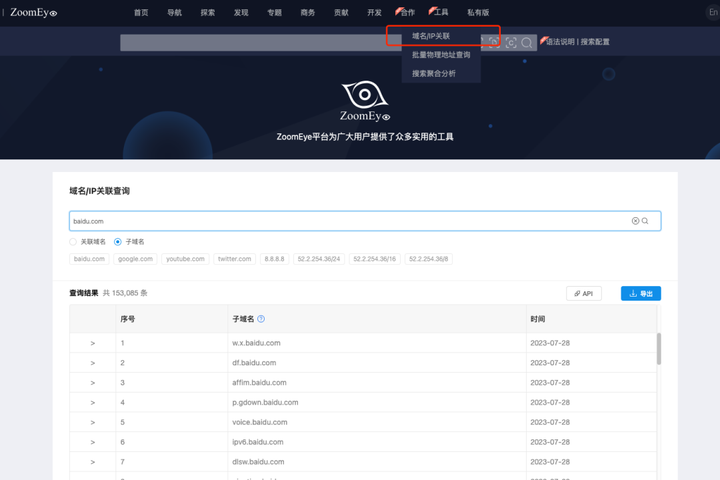Click the bracketed file icon in the top search bar
Screen dimensions: 720x480
pos(494,42)
